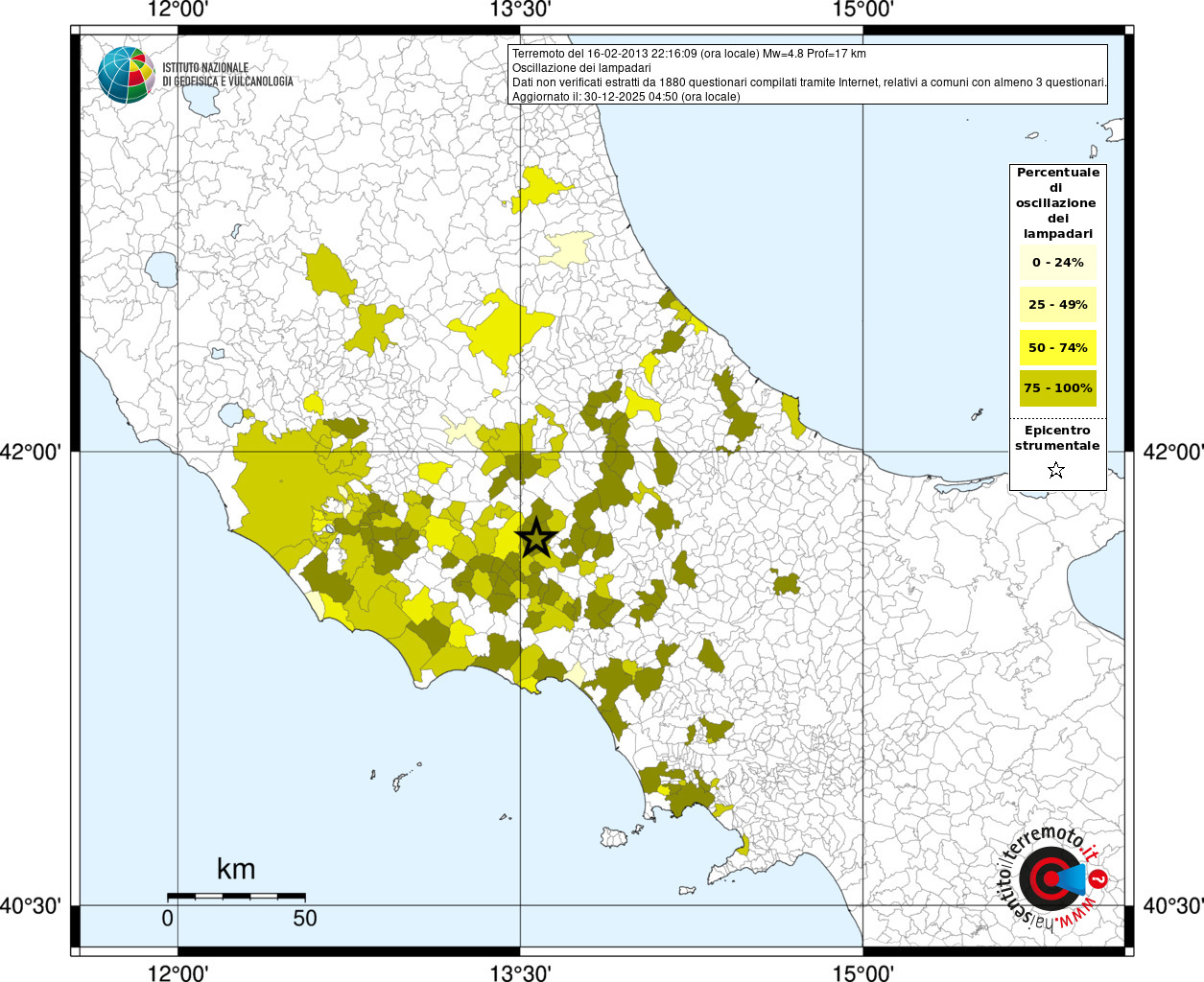Click Lake Trasimeno near the top left
This screenshot has width=1204, height=982.
[x=203, y=100]
